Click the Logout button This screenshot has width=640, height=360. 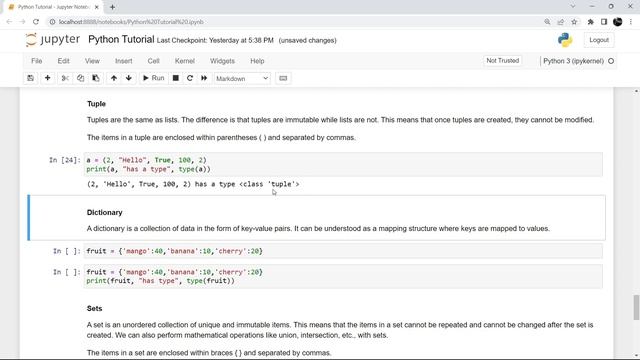coord(599,40)
